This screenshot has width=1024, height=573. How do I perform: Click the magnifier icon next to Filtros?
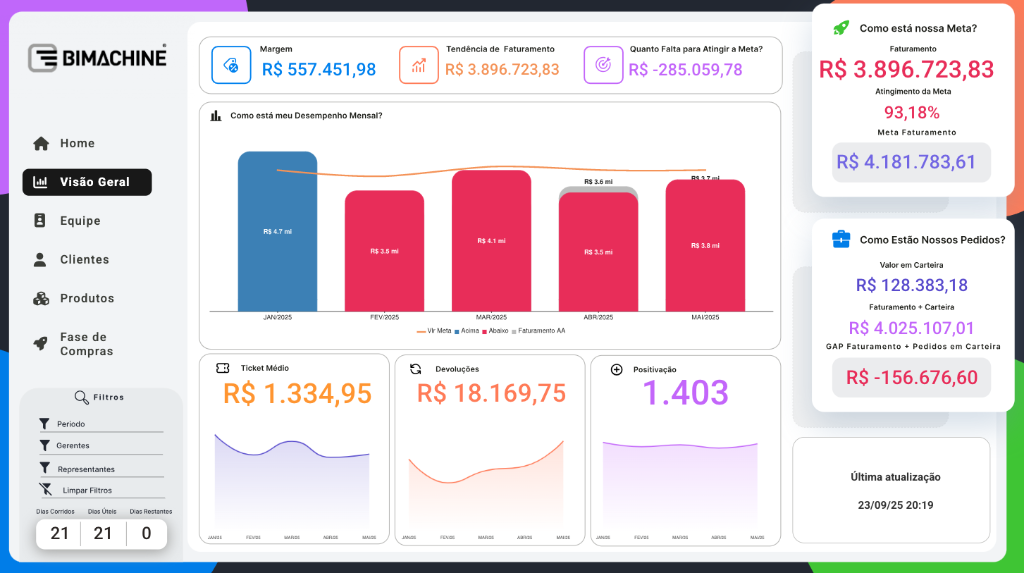(x=81, y=397)
